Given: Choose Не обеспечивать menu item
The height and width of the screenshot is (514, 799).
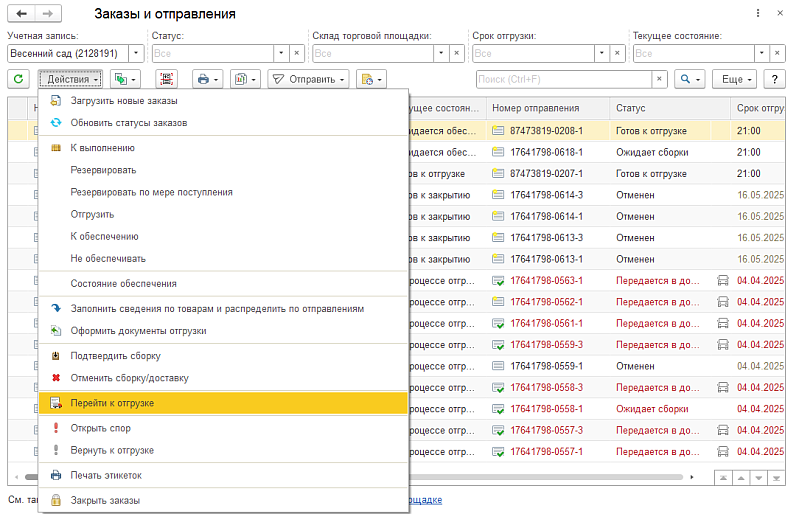Looking at the screenshot, I should [x=223, y=259].
